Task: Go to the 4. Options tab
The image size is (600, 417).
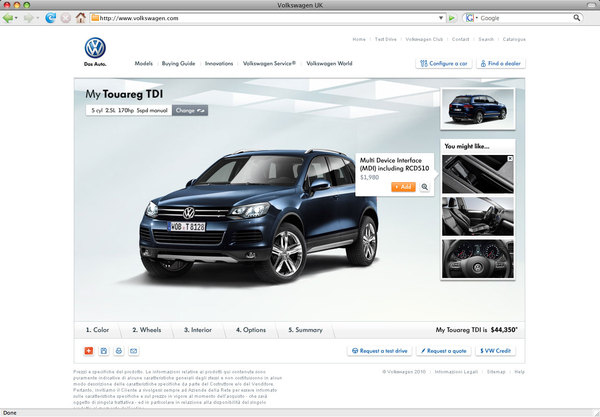Action: [x=251, y=328]
